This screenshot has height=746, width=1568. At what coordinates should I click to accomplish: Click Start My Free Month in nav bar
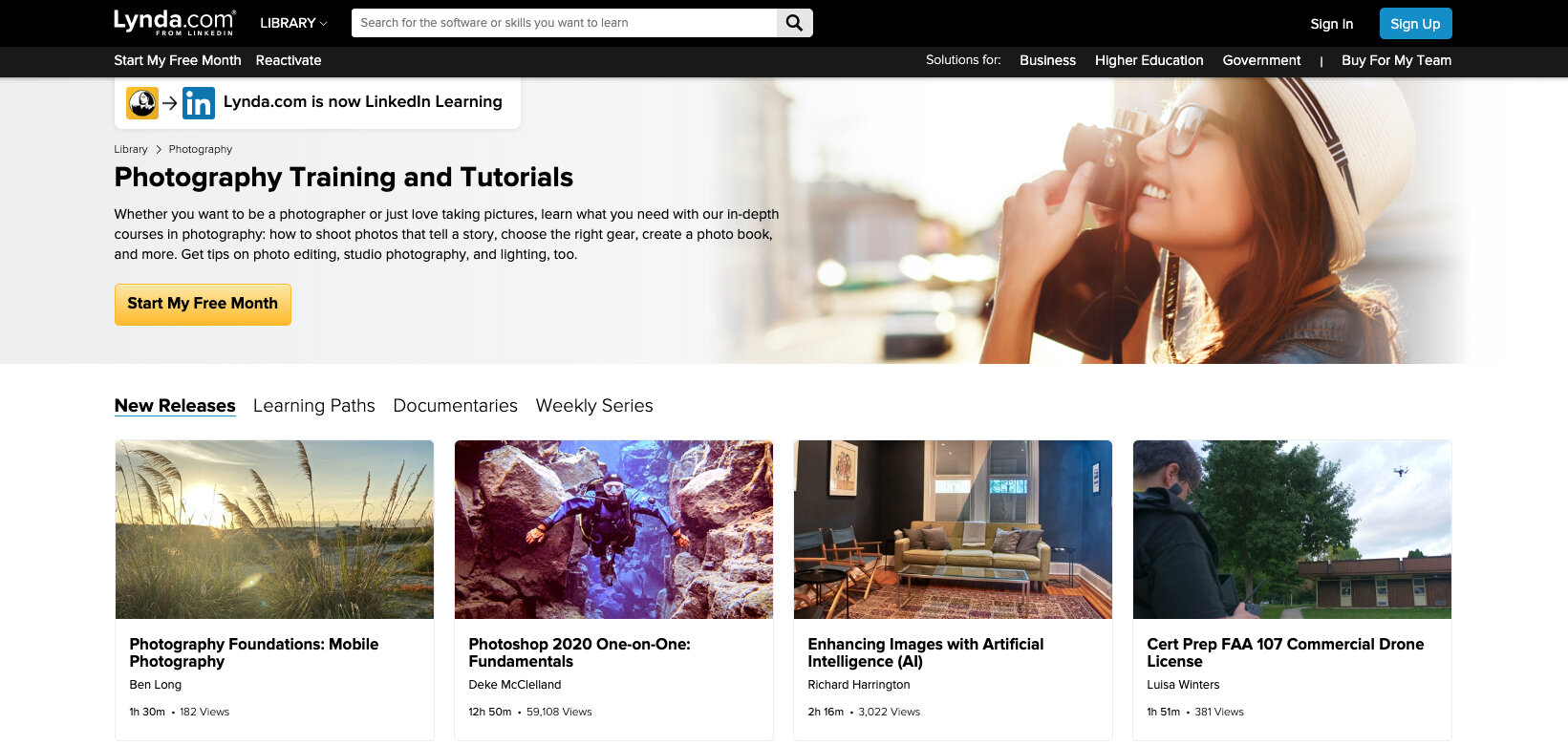[178, 60]
